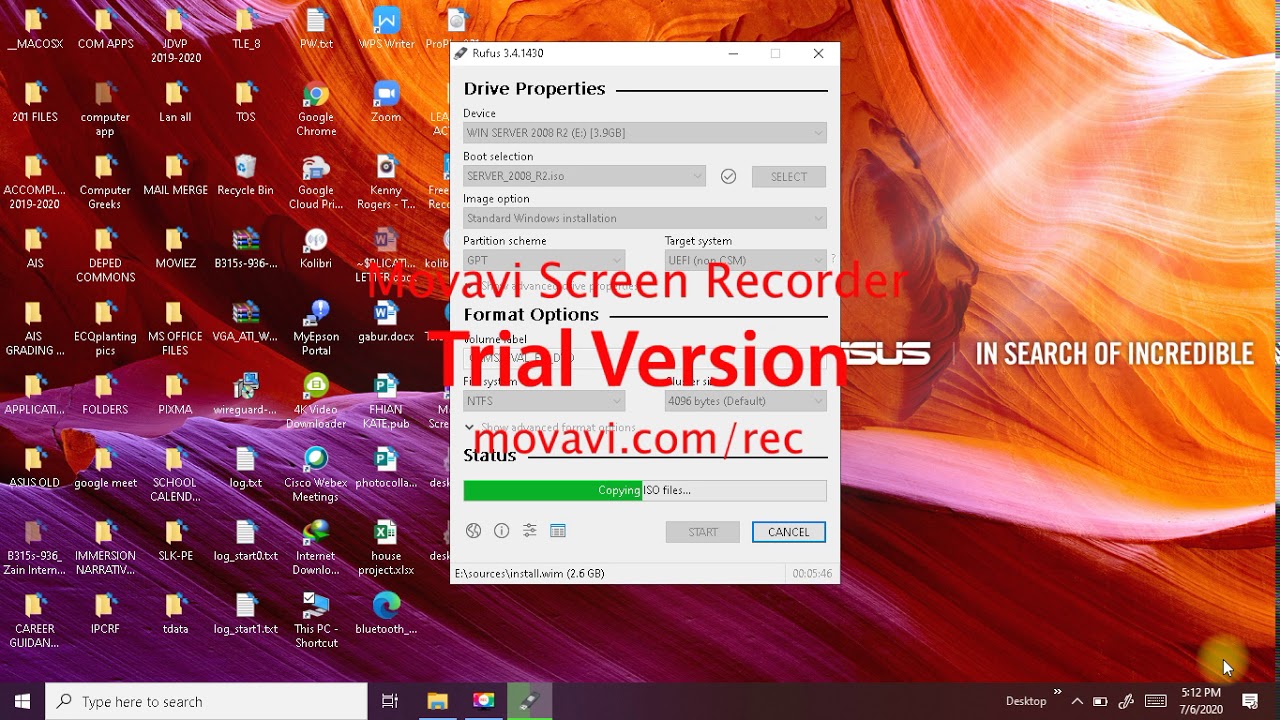This screenshot has width=1280, height=720.
Task: Open the RW.txt file icon
Action: [x=316, y=30]
